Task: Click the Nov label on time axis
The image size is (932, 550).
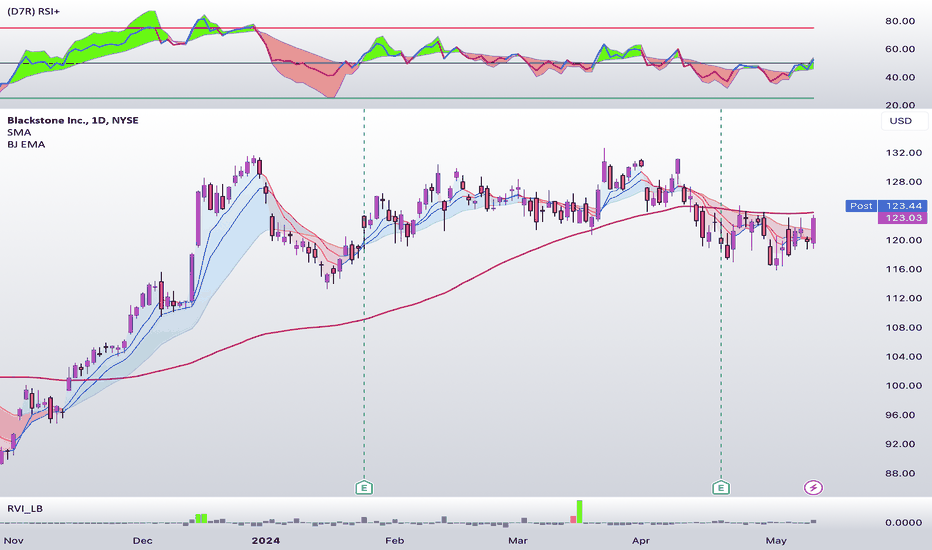Action: 14,540
